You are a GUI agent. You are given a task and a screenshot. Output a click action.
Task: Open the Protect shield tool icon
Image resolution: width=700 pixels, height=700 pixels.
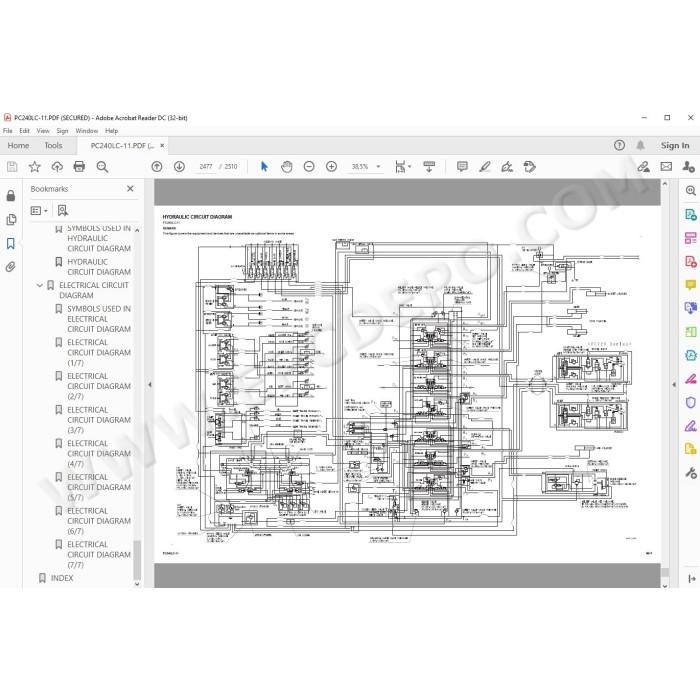[x=690, y=402]
